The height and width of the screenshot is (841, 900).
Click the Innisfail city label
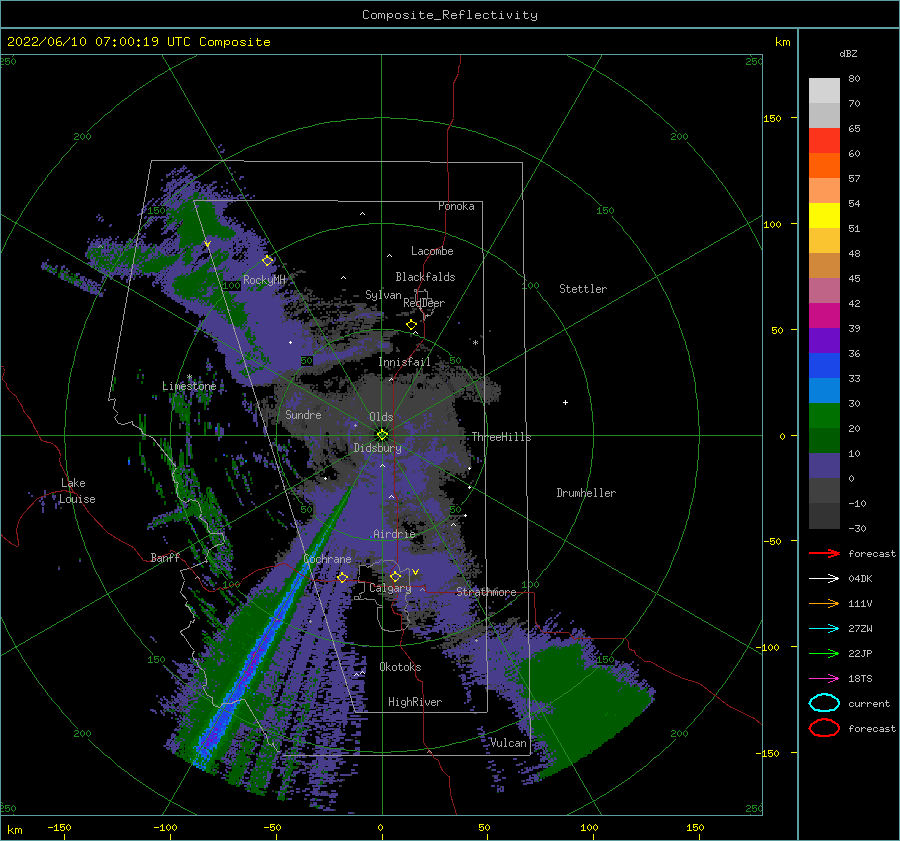point(404,362)
